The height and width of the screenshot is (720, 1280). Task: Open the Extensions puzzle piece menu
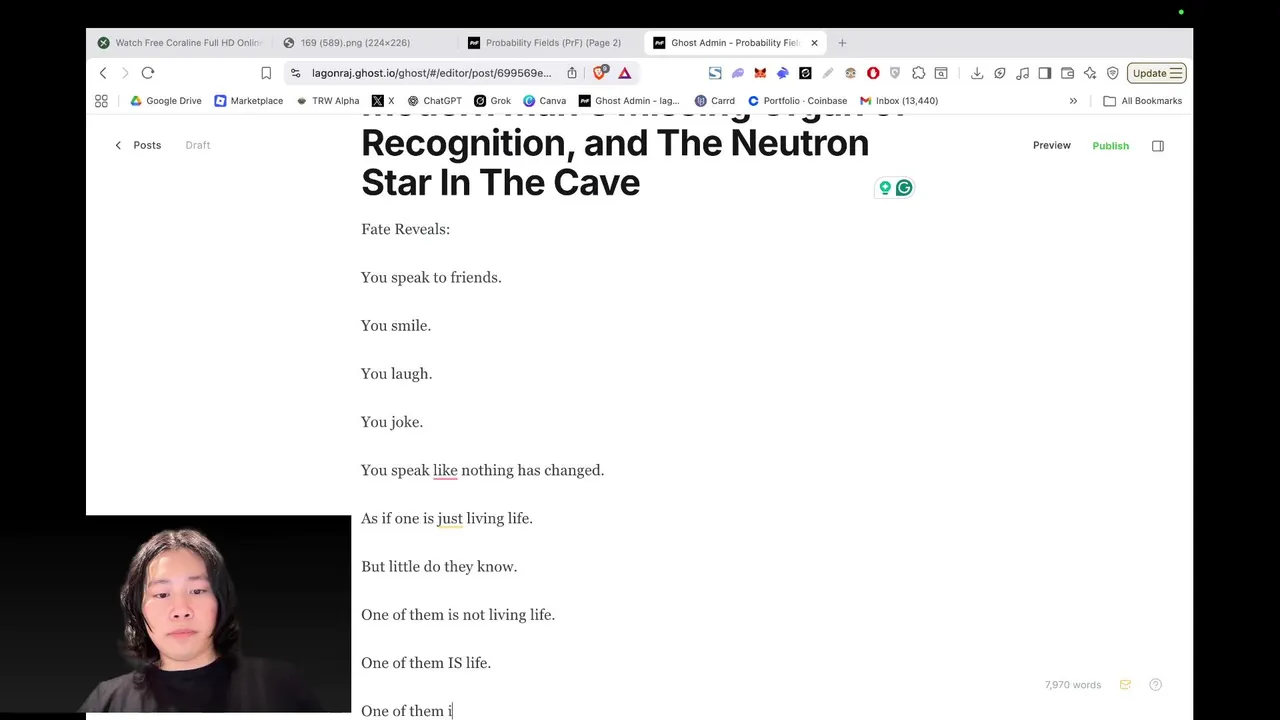tap(918, 73)
